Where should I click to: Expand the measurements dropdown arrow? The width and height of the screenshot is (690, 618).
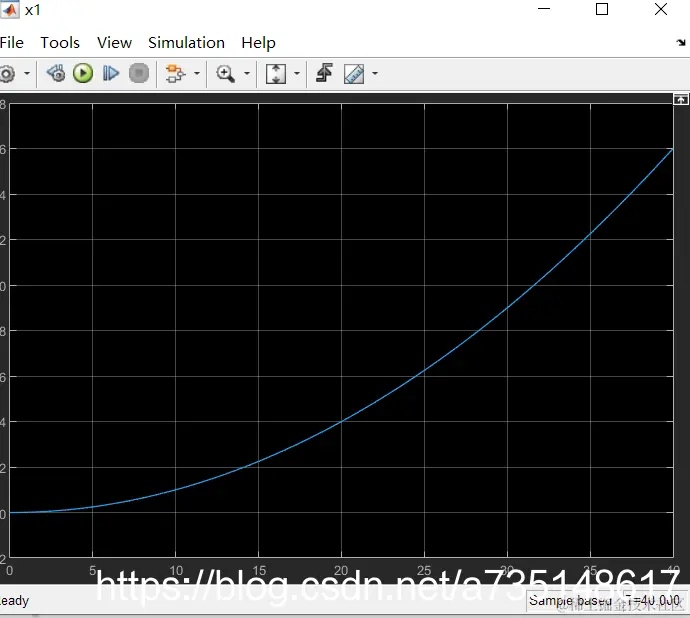coord(375,73)
